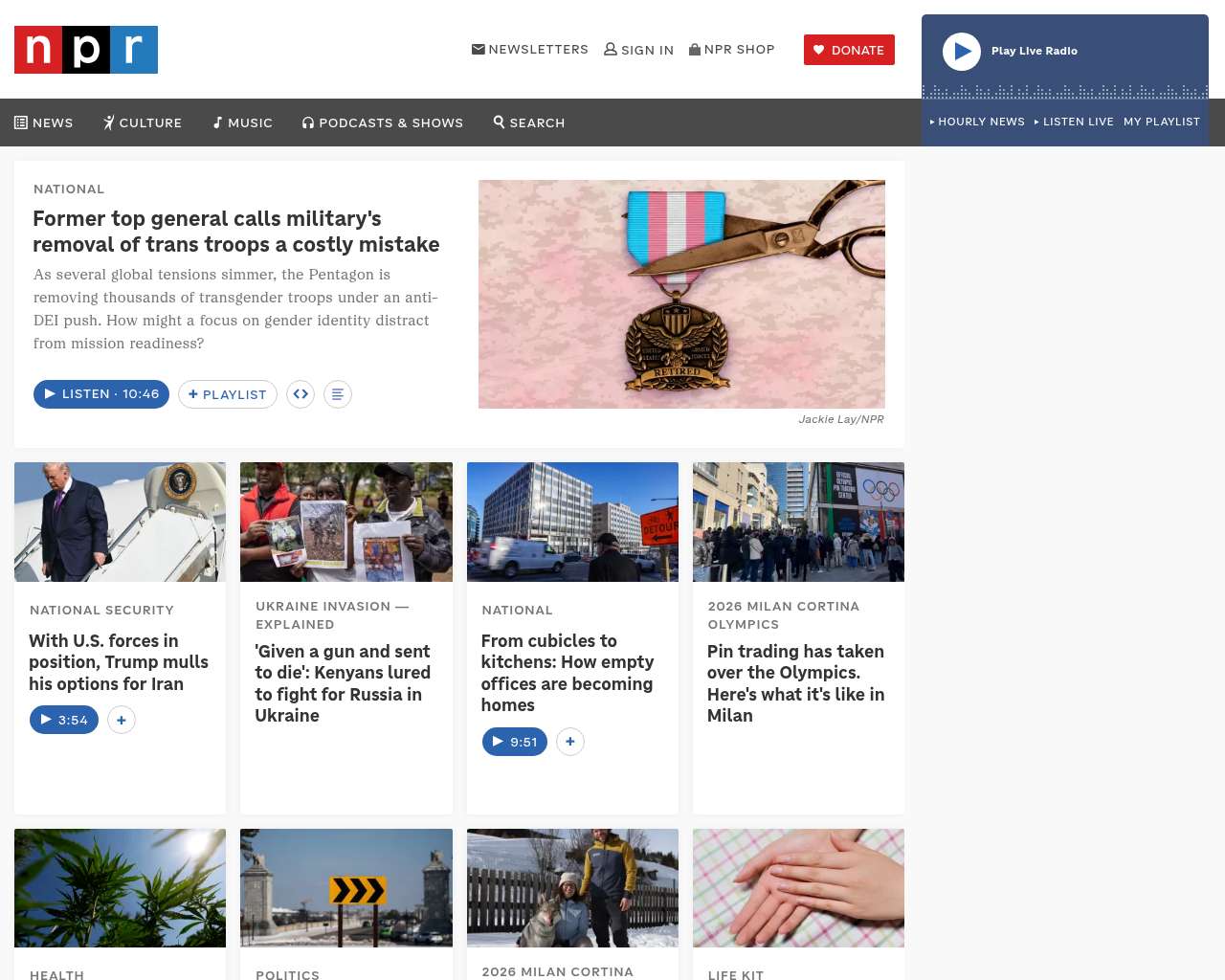Open the Olympics pin trading headline
Screen dimensions: 1225x980
point(795,683)
